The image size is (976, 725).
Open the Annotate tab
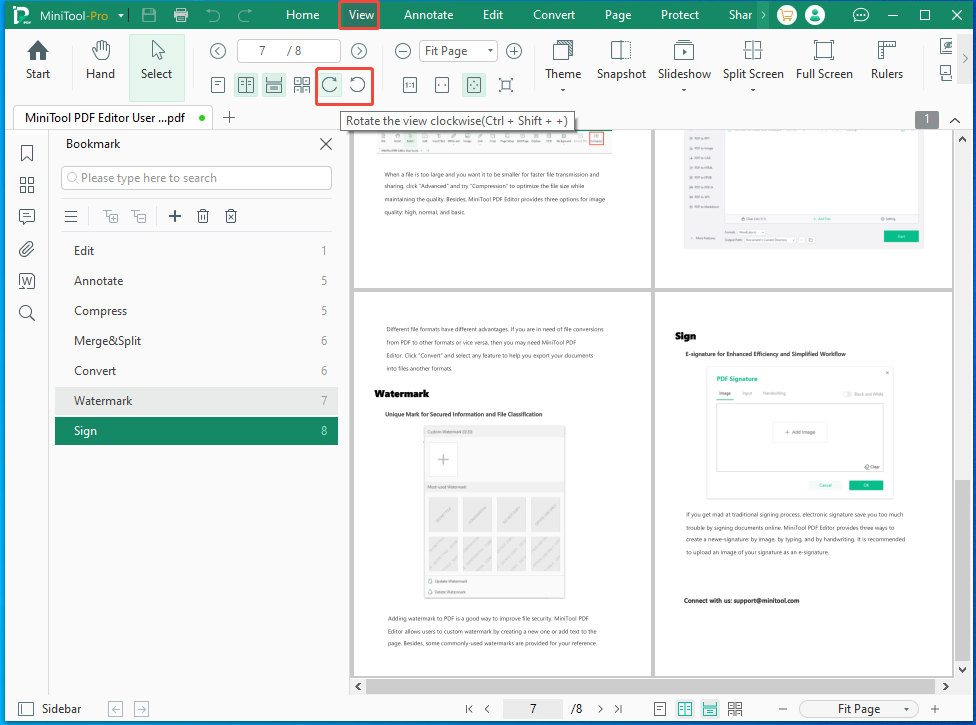(428, 15)
